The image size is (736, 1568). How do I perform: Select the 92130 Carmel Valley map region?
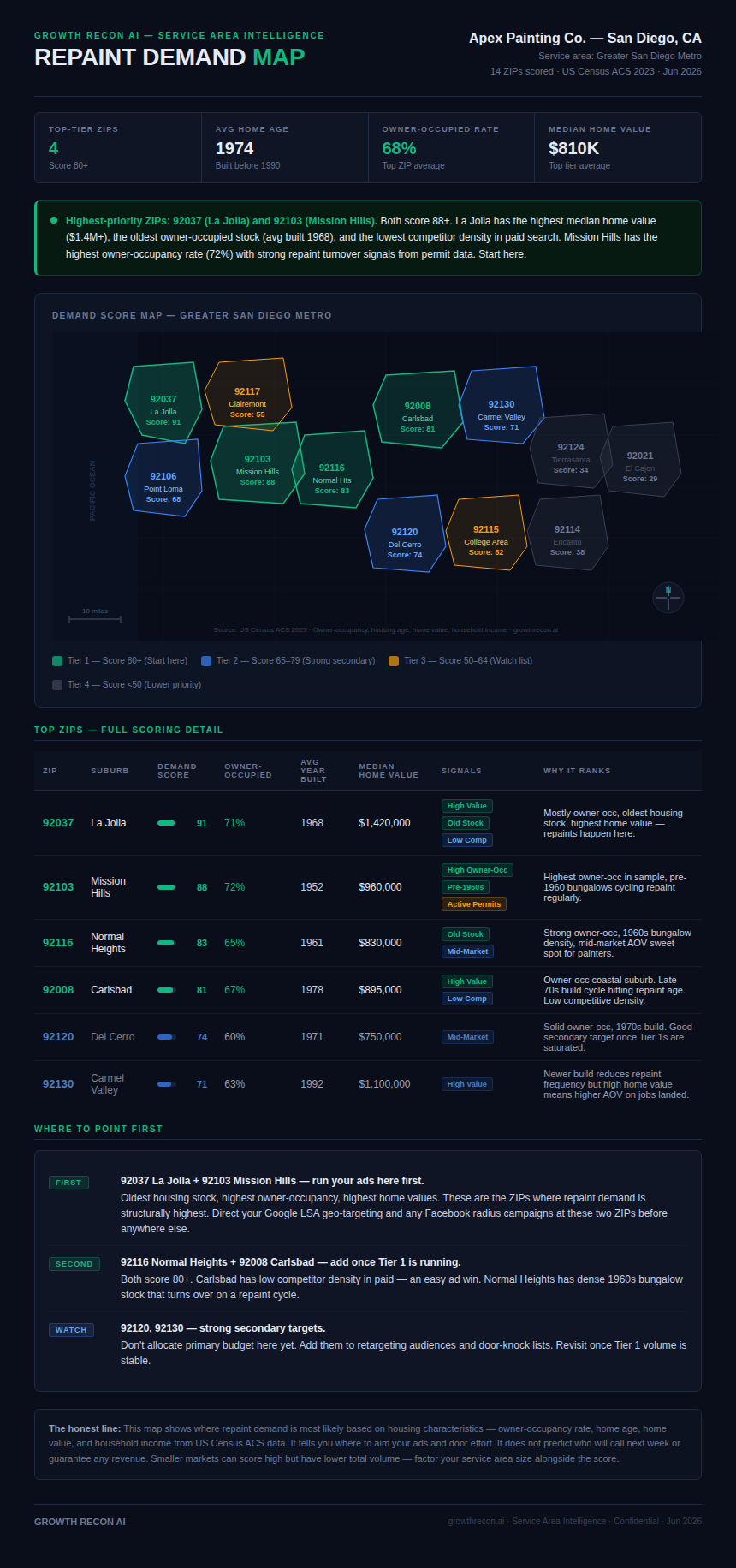pyautogui.click(x=502, y=405)
